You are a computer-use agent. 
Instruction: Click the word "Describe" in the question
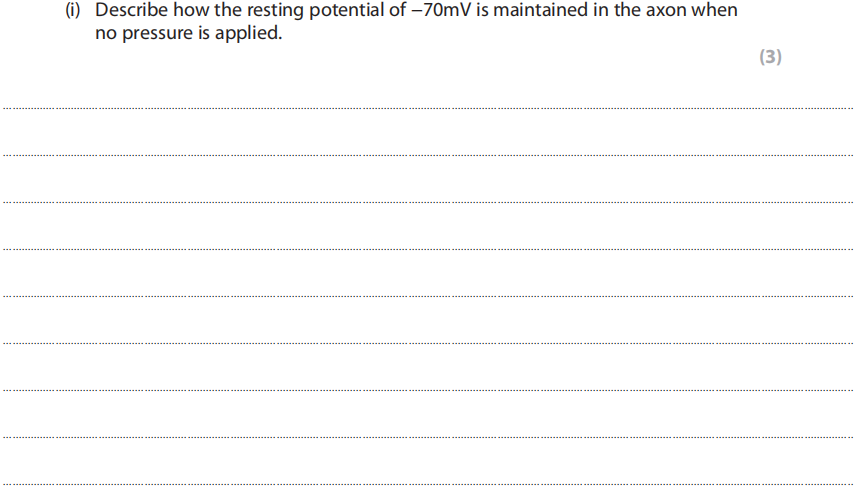tap(131, 10)
